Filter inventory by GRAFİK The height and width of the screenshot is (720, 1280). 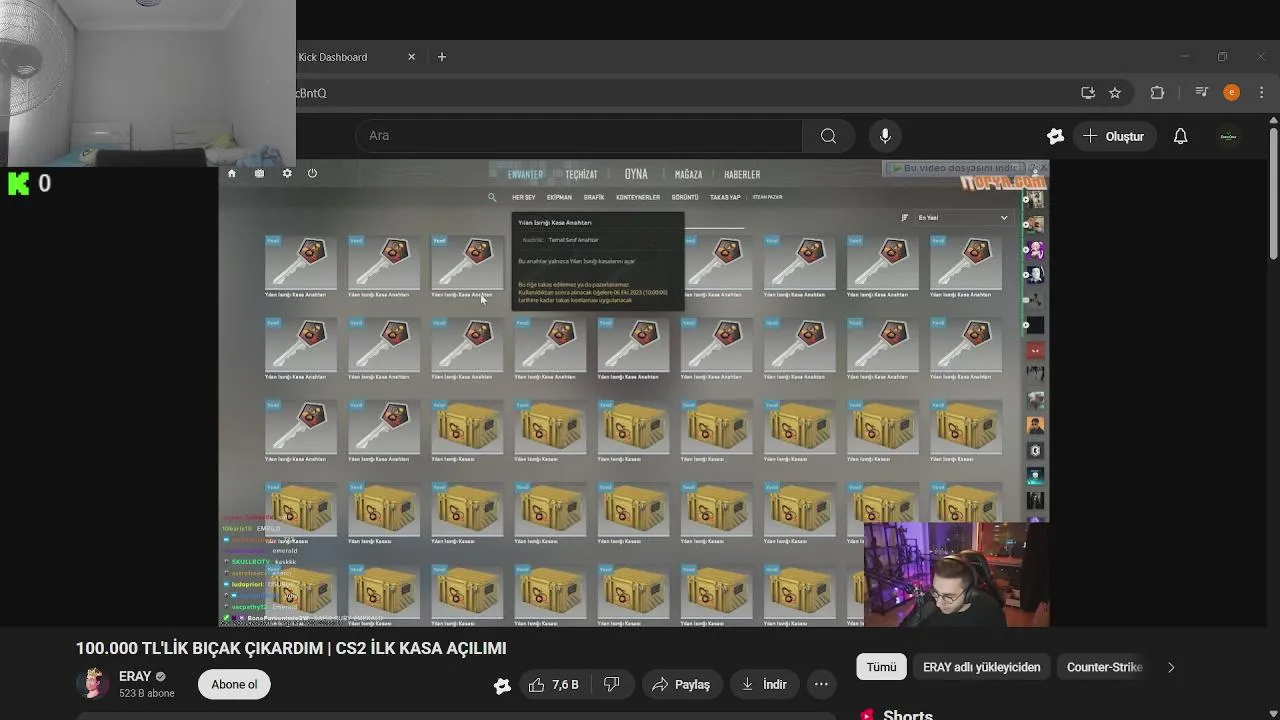coord(594,197)
